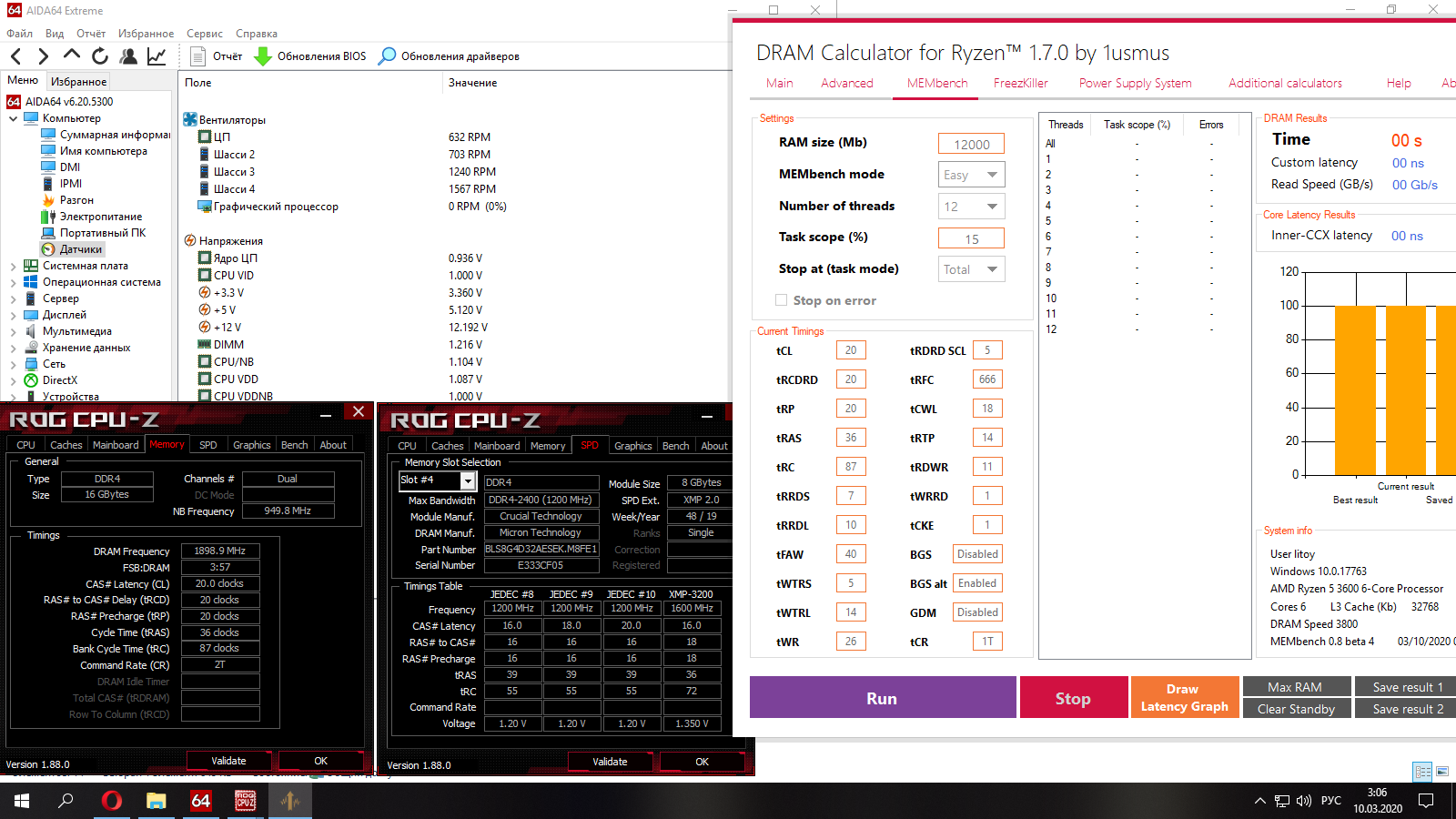Click the Отчёт report toolbar button

click(217, 56)
